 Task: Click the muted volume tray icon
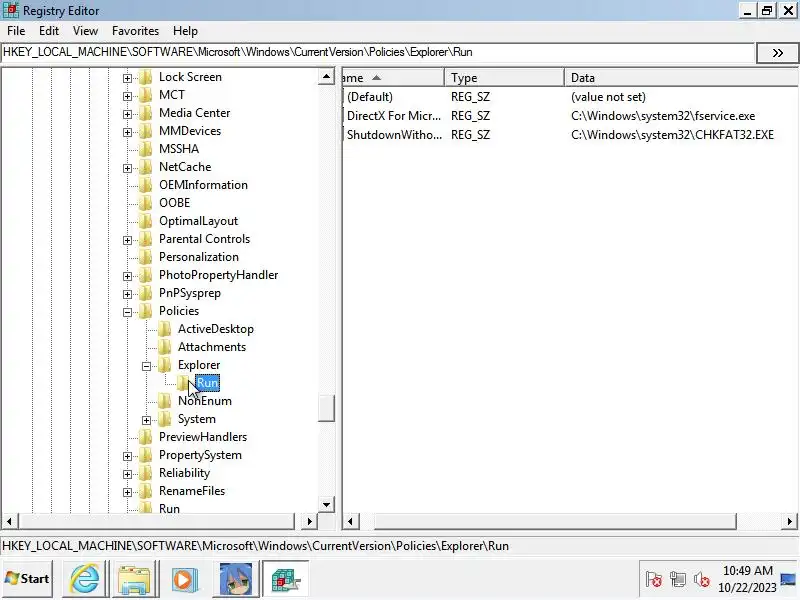(702, 580)
